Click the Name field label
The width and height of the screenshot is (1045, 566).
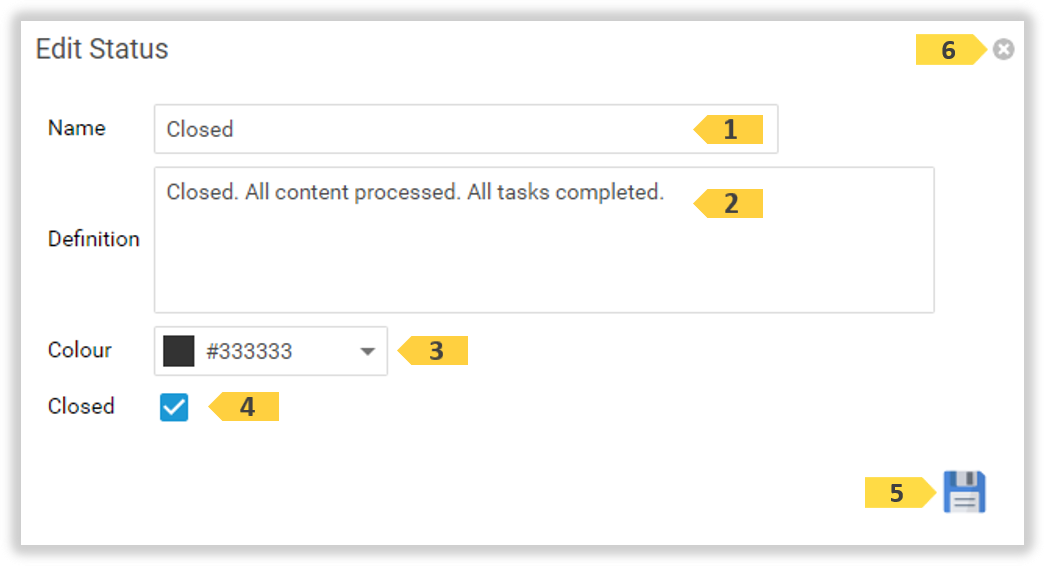pyautogui.click(x=76, y=128)
